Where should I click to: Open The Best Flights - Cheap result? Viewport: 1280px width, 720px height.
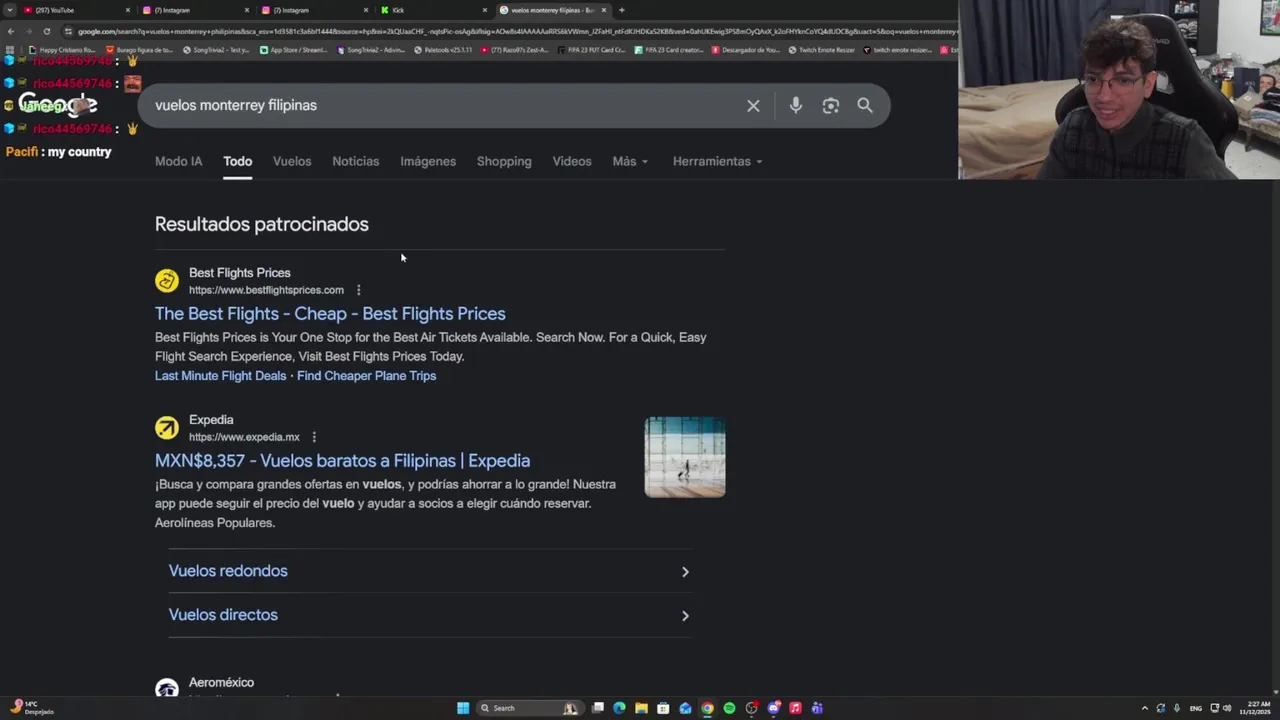330,314
